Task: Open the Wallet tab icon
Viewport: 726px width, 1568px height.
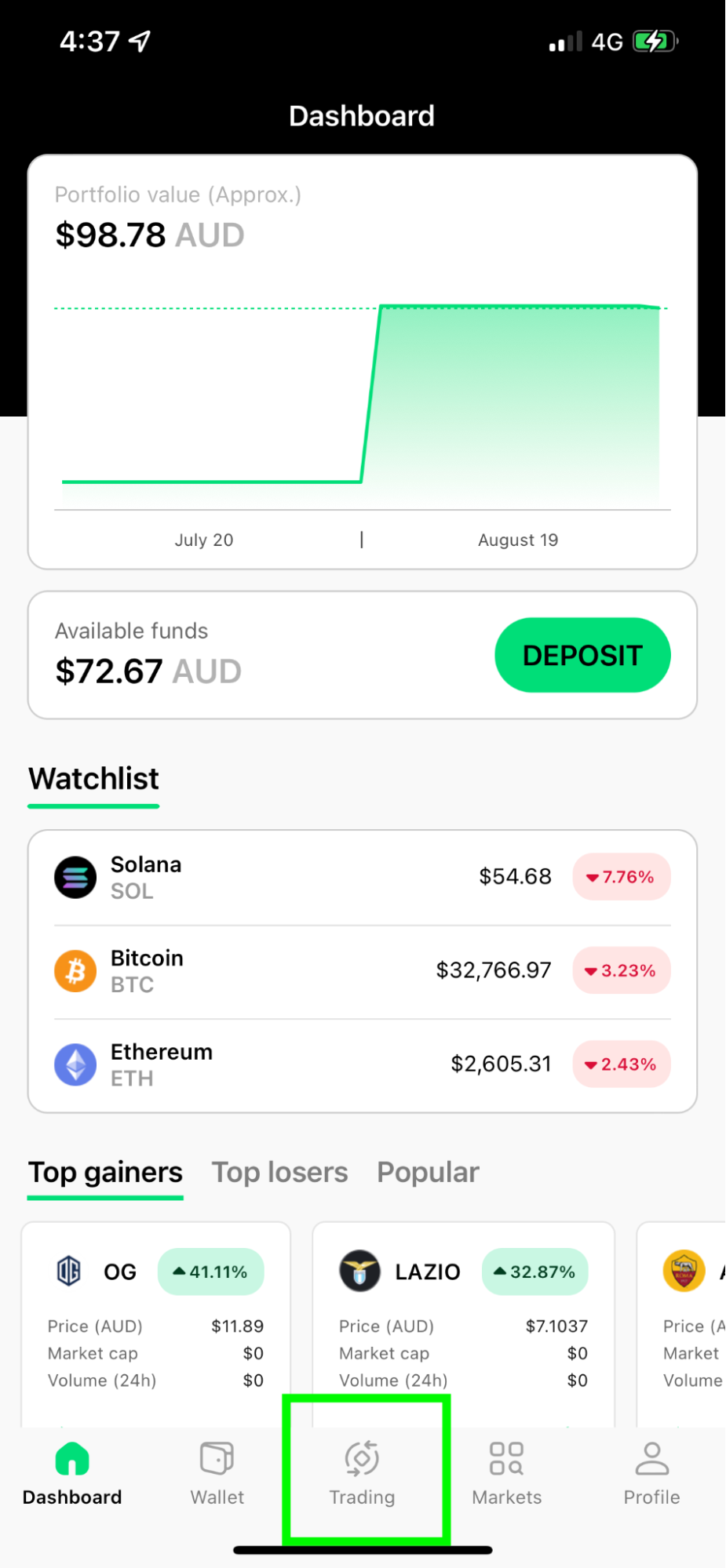Action: click(x=217, y=1458)
